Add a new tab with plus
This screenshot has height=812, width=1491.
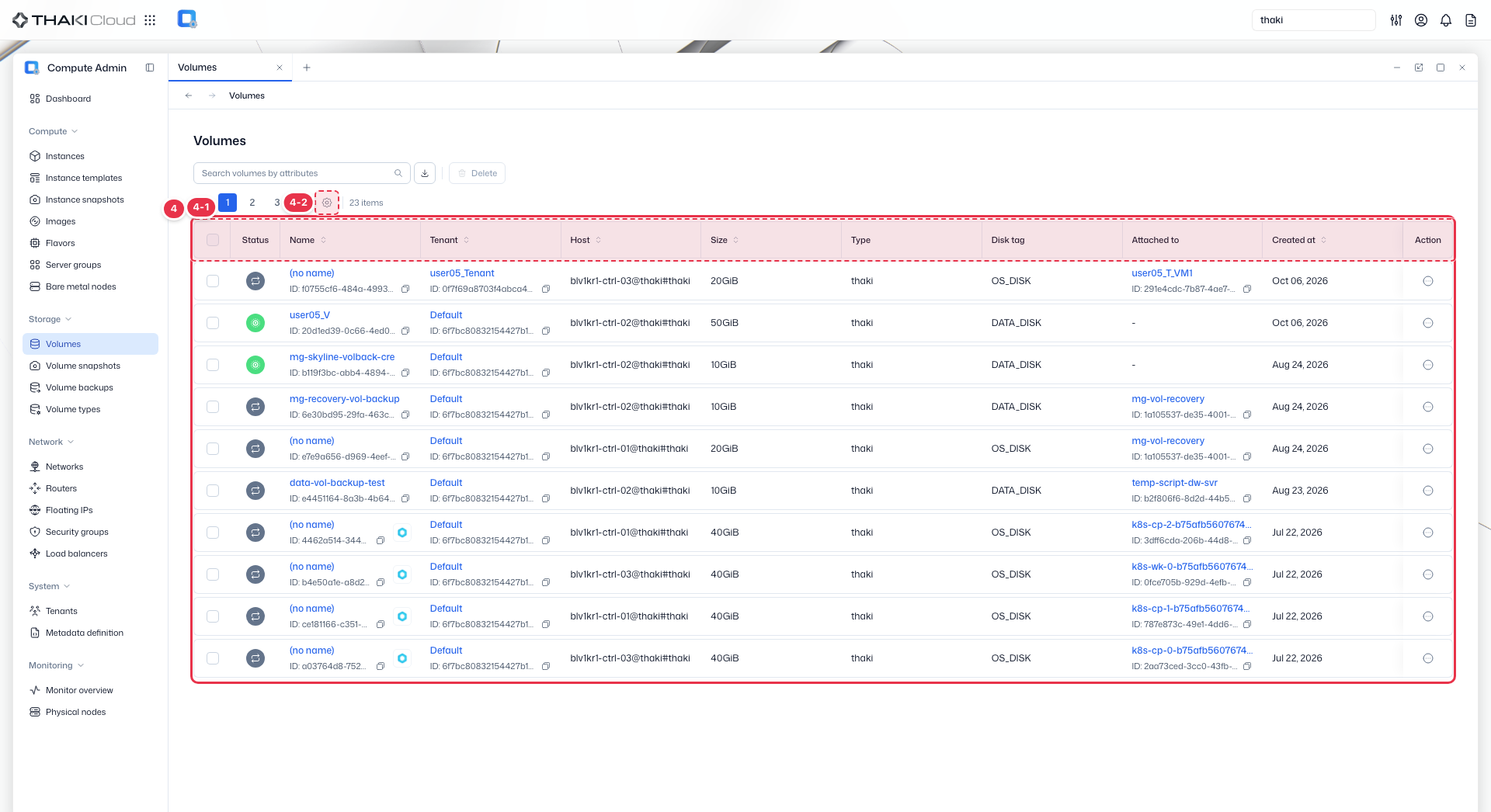[307, 68]
